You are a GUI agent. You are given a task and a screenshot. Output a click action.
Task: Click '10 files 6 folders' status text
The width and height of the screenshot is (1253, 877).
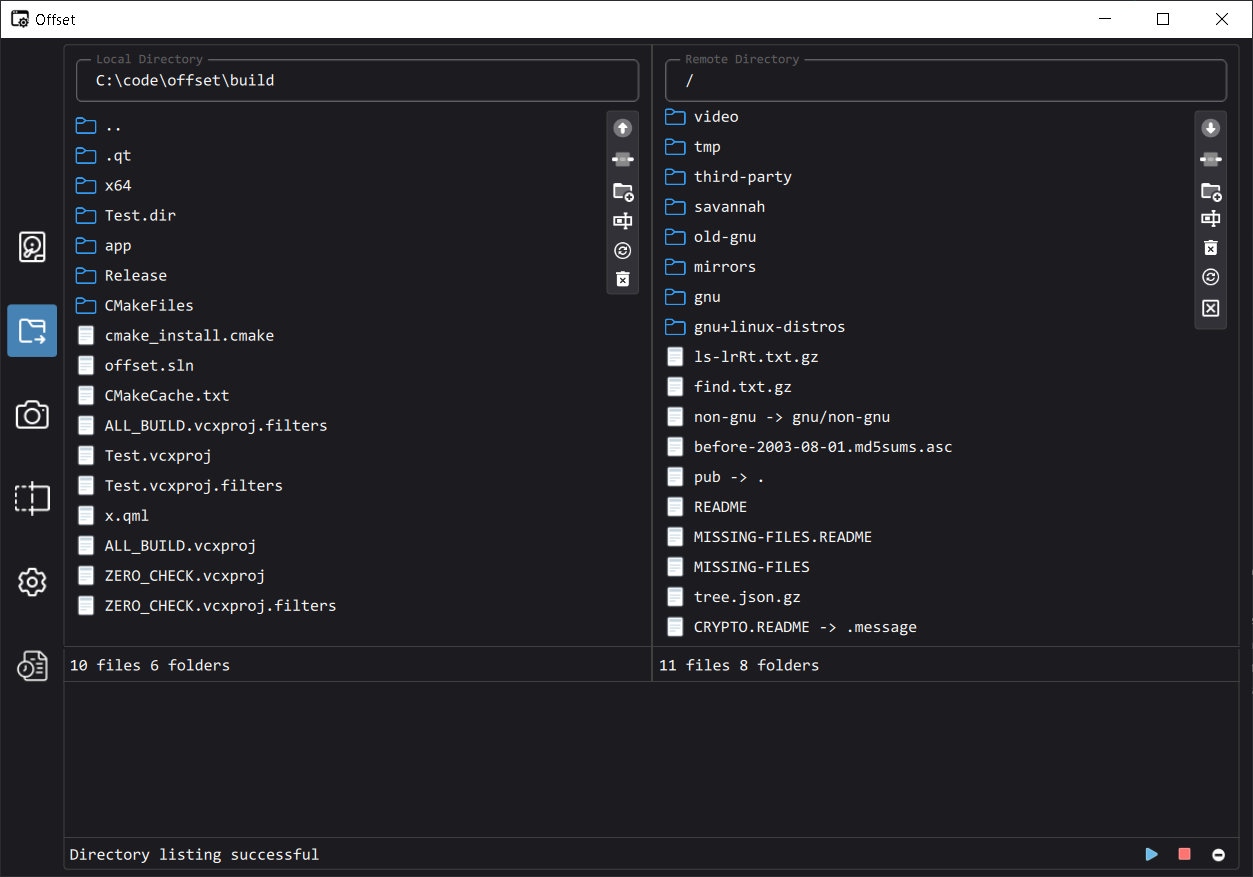point(150,665)
